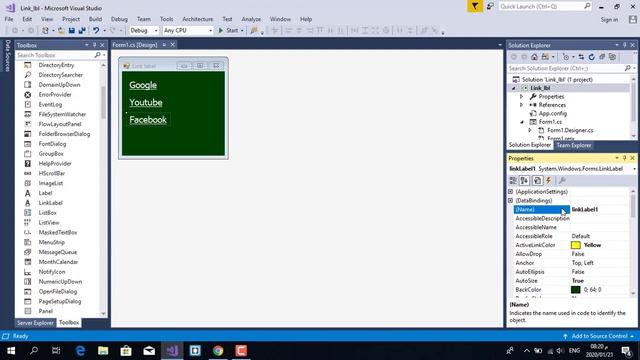Open the Analyze menu

tap(251, 19)
